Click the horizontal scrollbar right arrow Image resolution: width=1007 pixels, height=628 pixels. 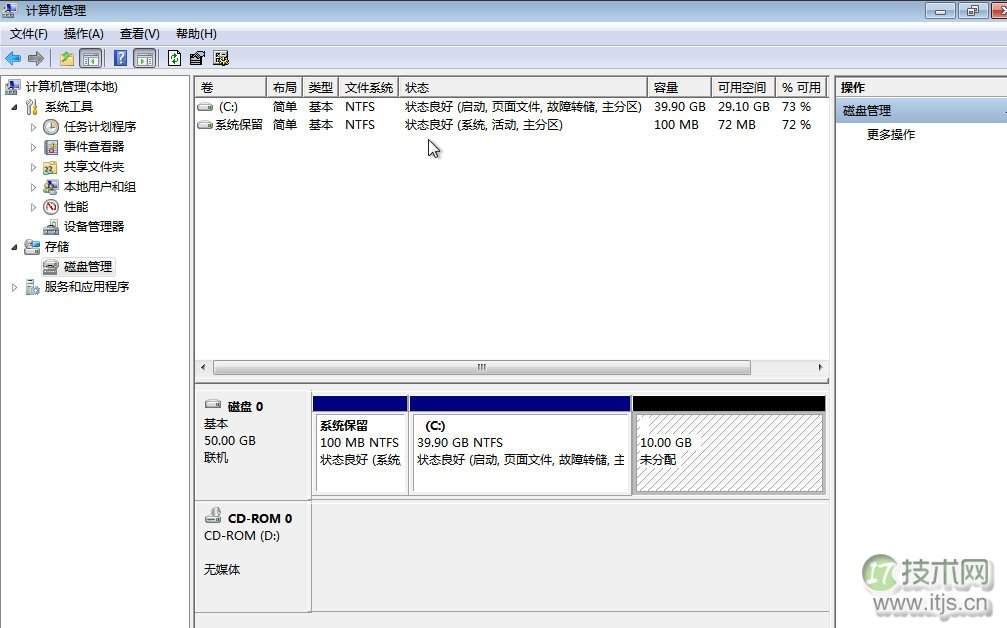pyautogui.click(x=822, y=367)
